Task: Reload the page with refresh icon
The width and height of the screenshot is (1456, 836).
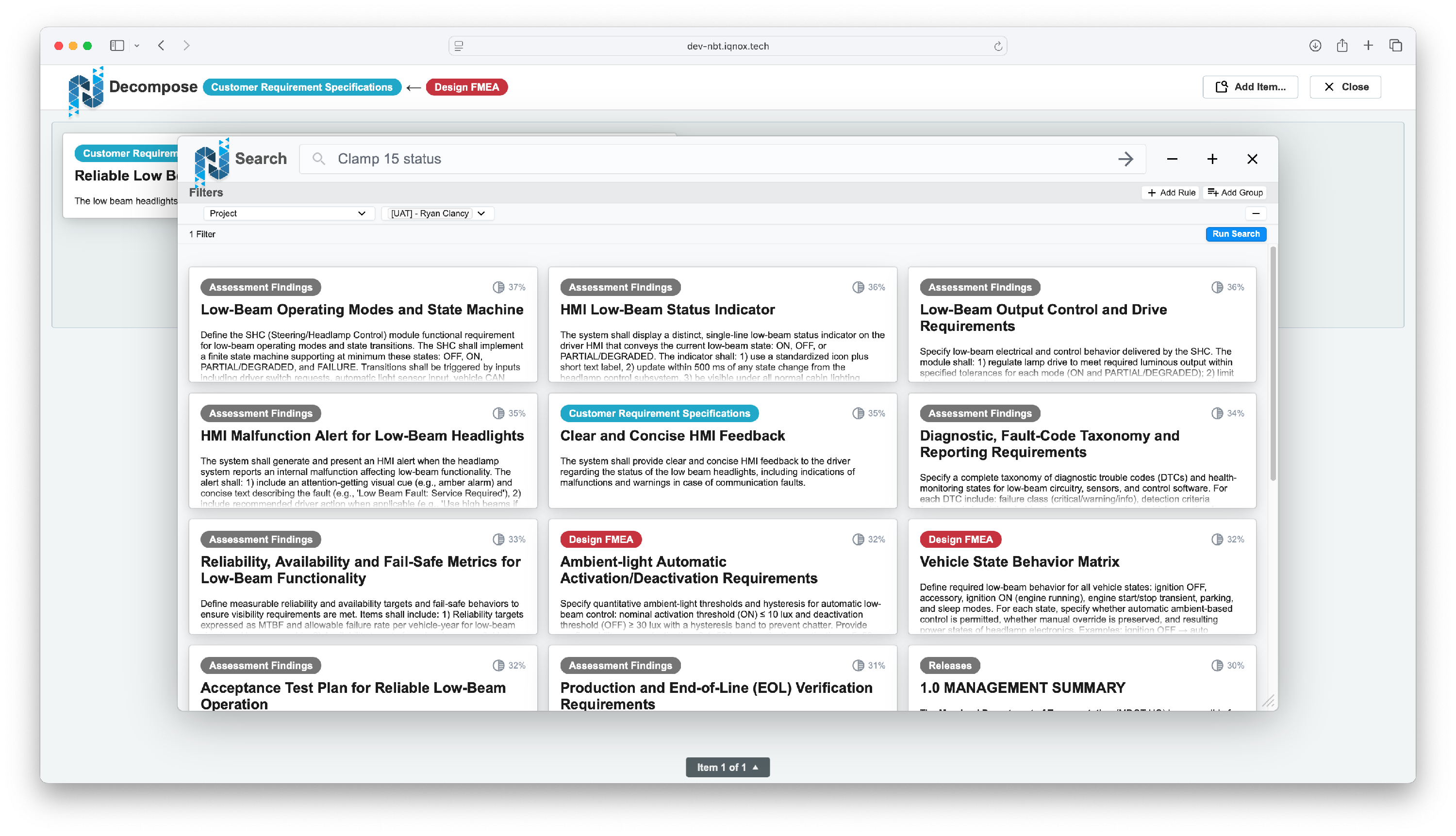Action: (x=998, y=46)
